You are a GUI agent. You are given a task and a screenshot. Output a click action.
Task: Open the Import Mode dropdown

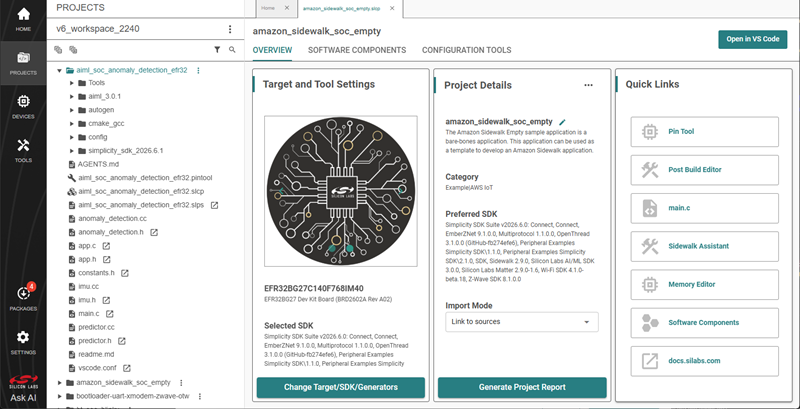click(521, 322)
